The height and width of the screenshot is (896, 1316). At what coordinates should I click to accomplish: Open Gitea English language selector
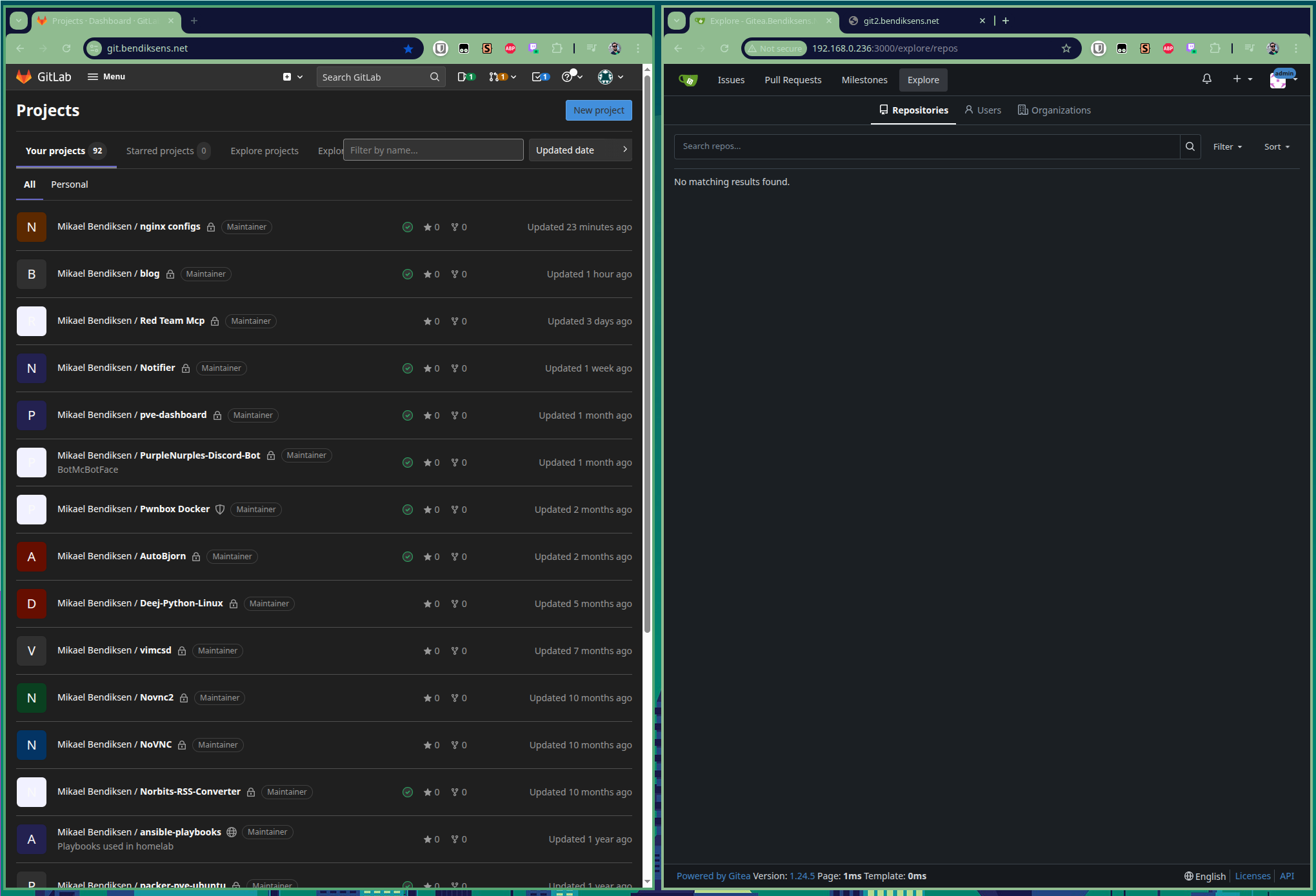[x=1204, y=876]
